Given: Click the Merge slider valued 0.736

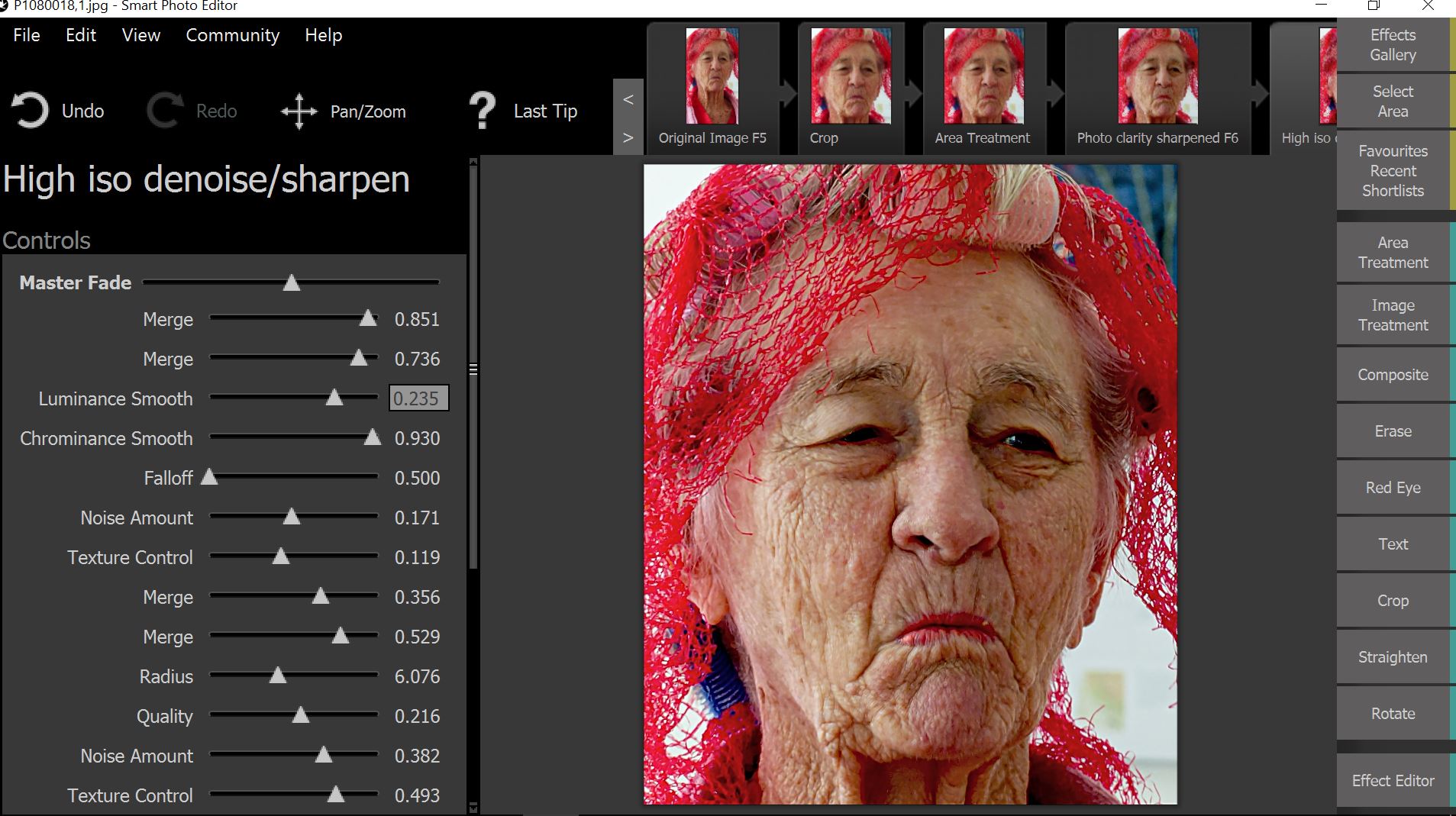Looking at the screenshot, I should click(294, 359).
